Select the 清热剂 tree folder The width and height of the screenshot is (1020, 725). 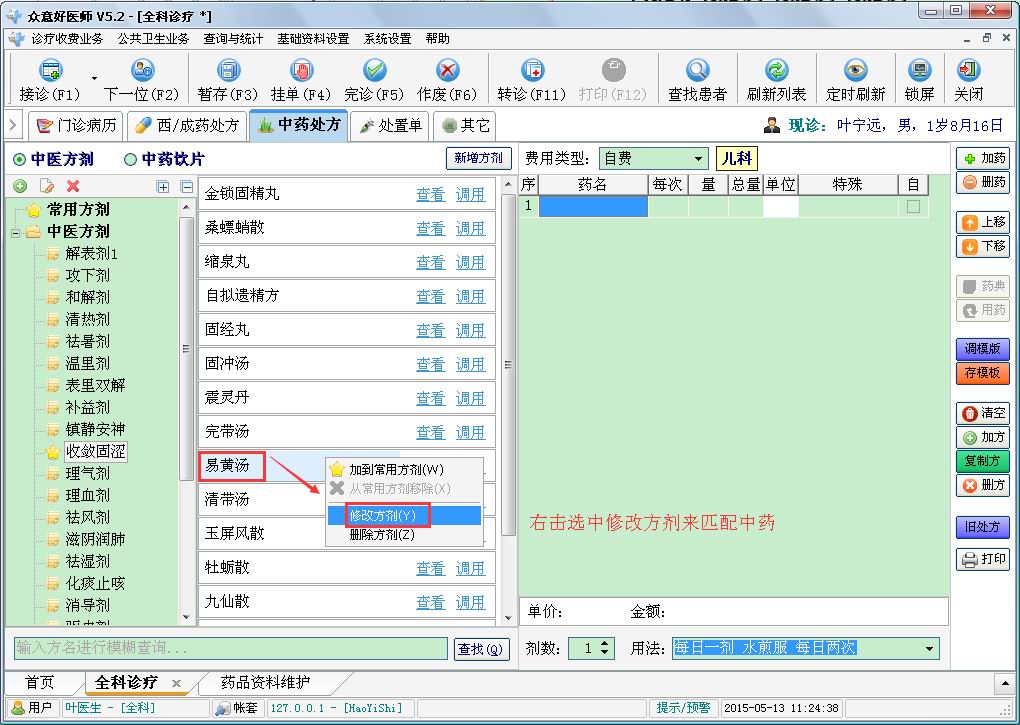click(88, 319)
